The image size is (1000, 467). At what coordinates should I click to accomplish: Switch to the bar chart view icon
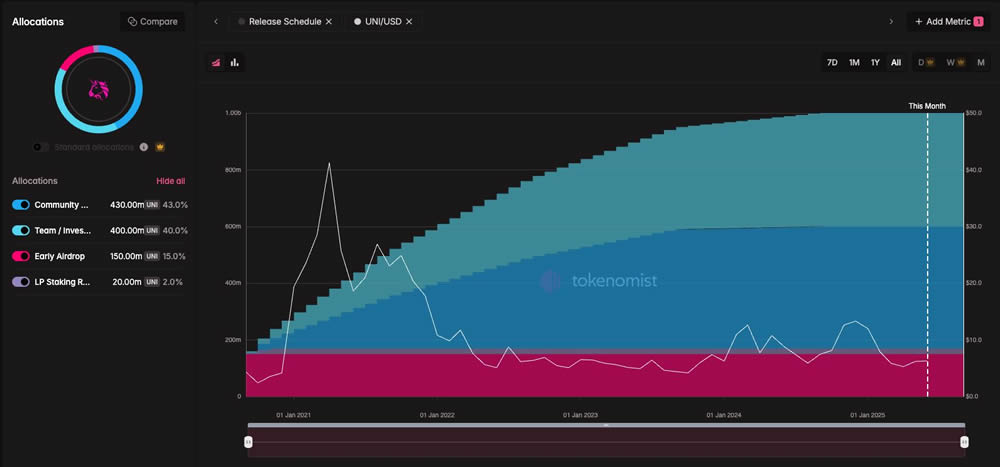[x=235, y=62]
